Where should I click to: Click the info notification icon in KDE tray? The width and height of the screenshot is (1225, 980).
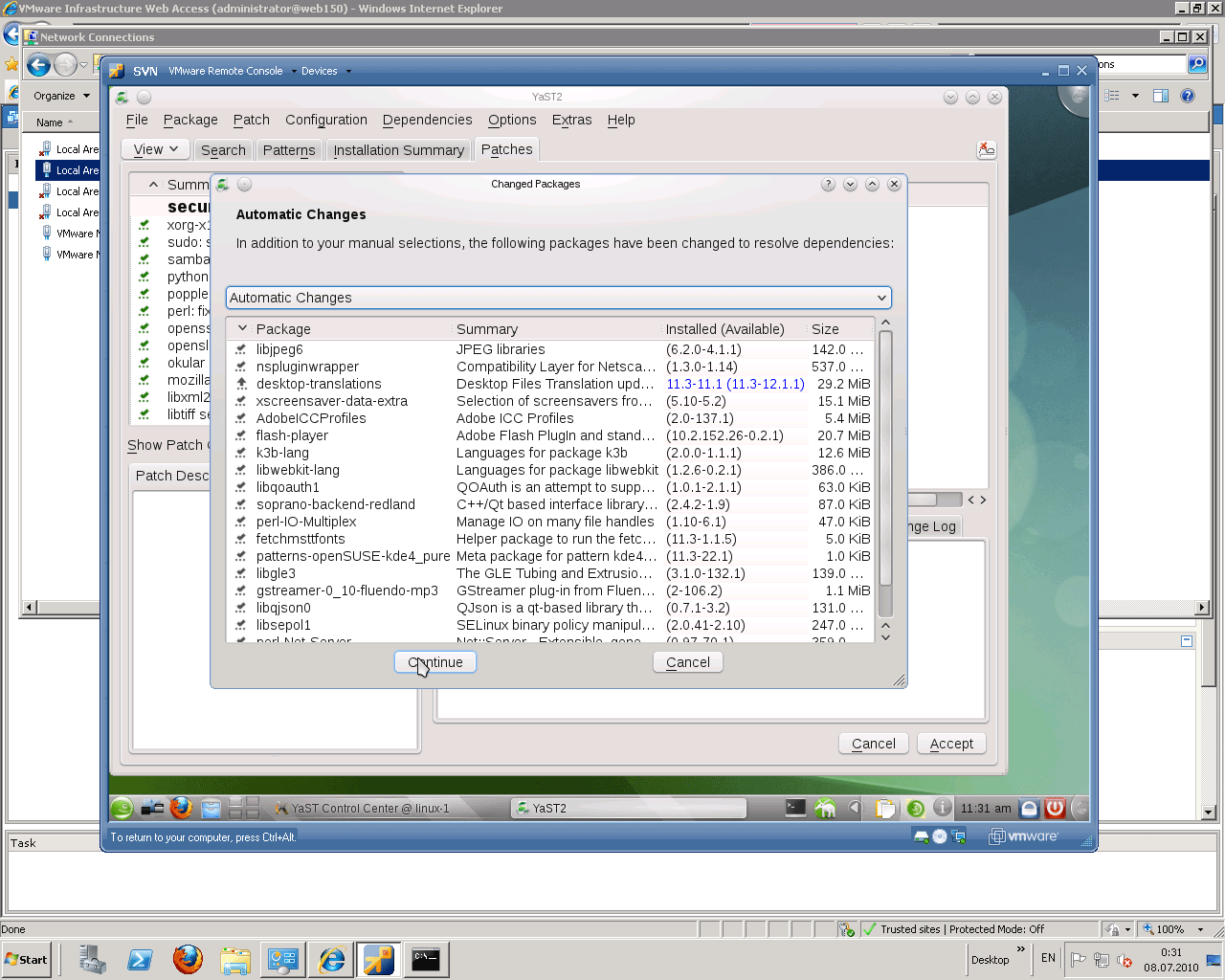pos(943,809)
